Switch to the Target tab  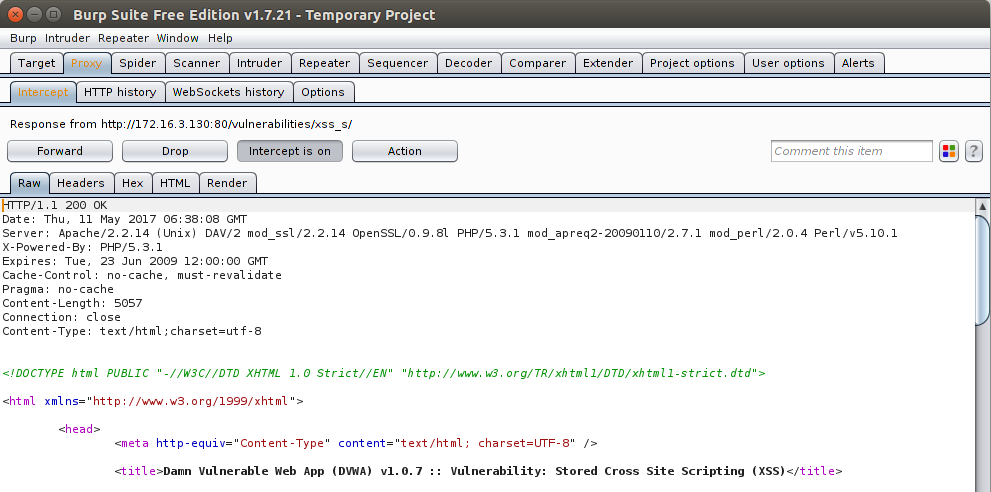[x=37, y=63]
